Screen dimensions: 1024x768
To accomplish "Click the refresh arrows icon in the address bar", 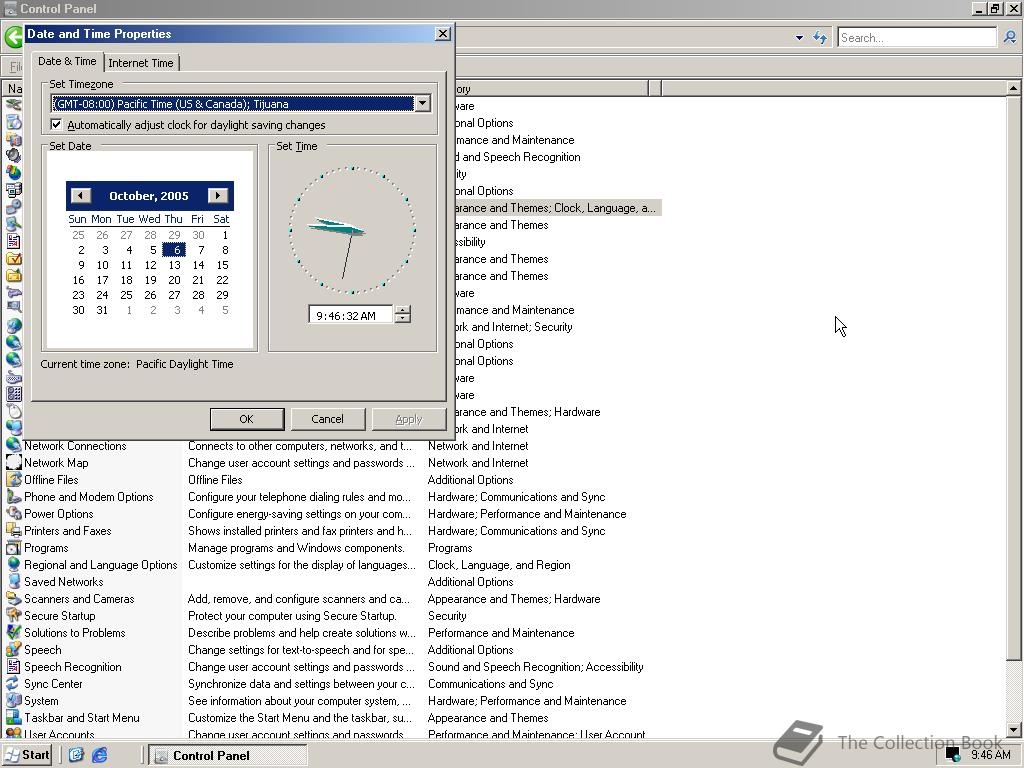I will pos(820,37).
